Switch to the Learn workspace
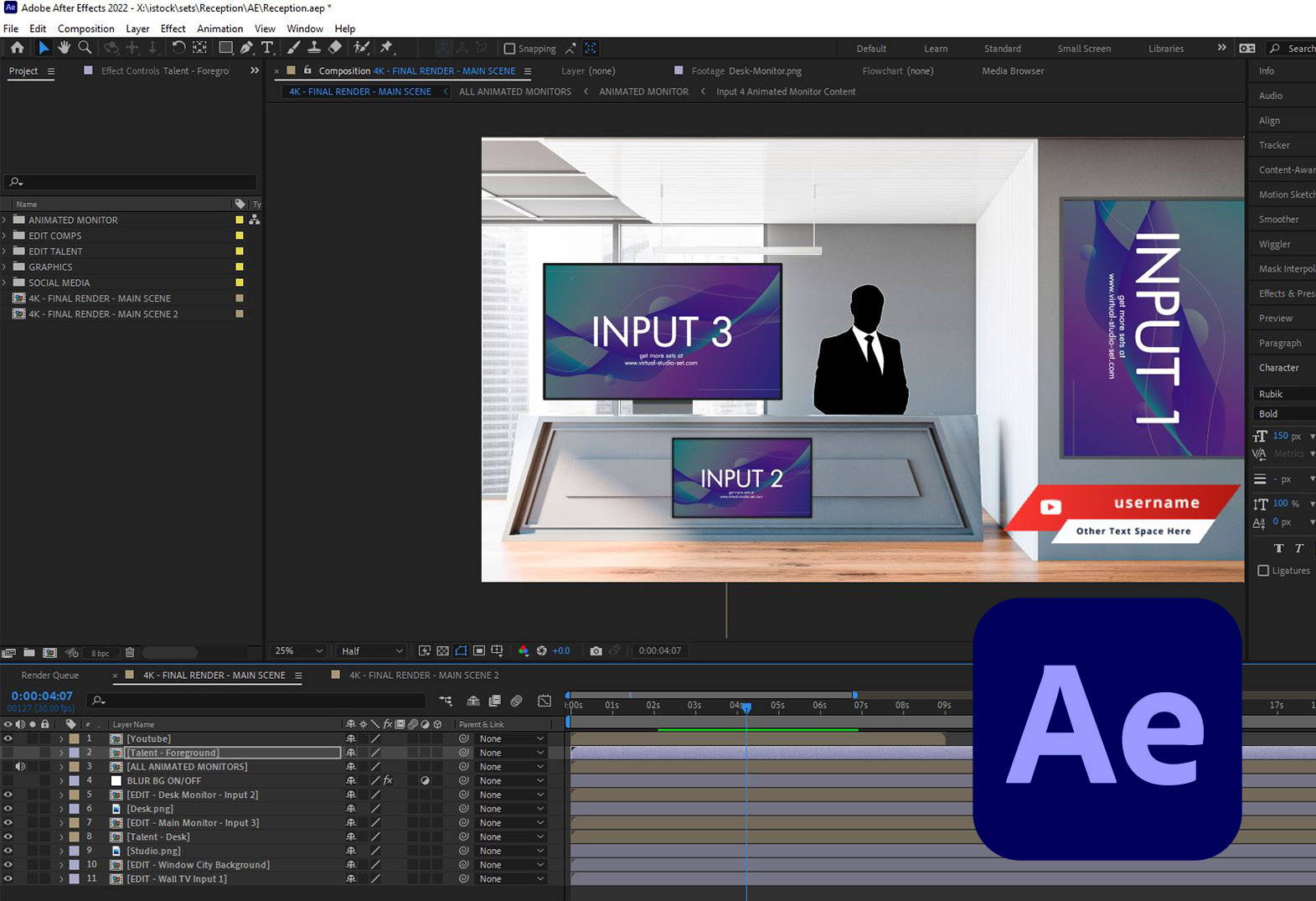 (x=936, y=49)
